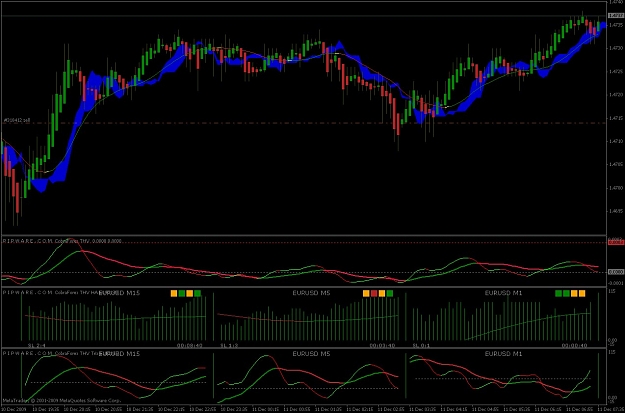Click 'EURUSD M15' title in the histogram panel
This screenshot has width=625, height=413.
pos(119,293)
